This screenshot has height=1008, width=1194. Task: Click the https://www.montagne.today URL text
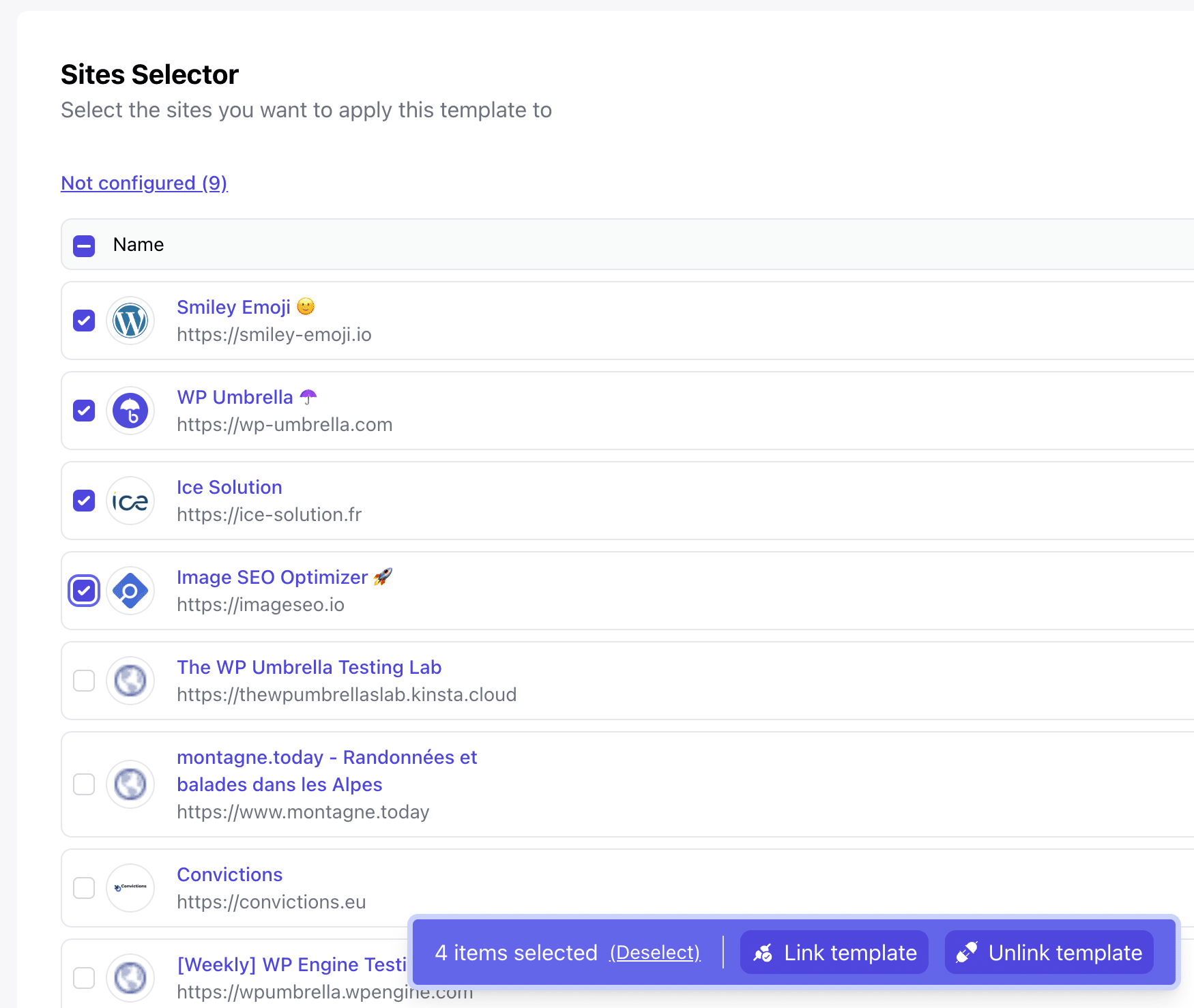303,812
